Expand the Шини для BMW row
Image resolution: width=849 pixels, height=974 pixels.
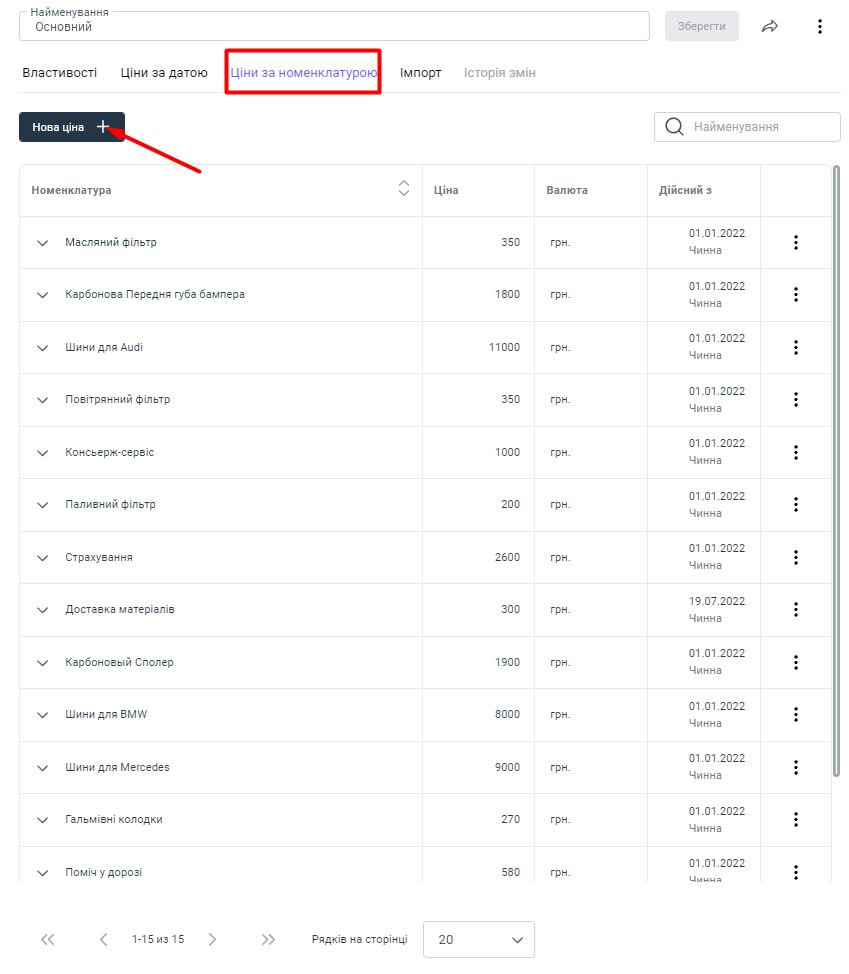pyautogui.click(x=42, y=715)
